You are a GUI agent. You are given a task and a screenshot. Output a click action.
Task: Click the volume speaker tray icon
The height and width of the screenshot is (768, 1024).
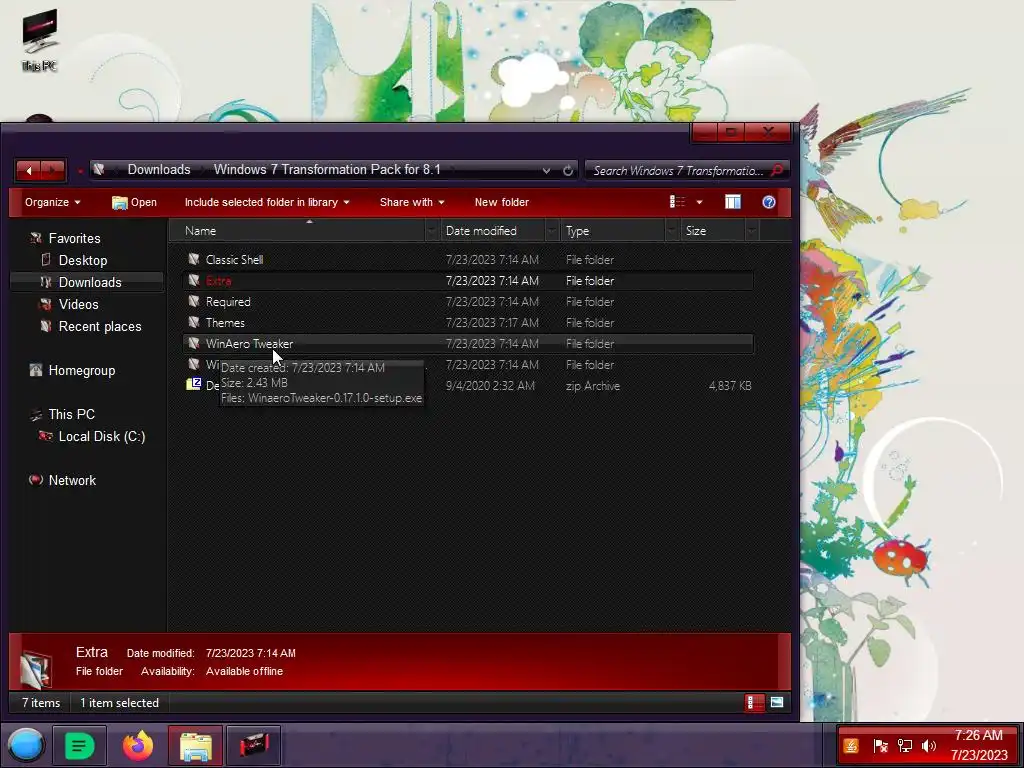(x=929, y=746)
